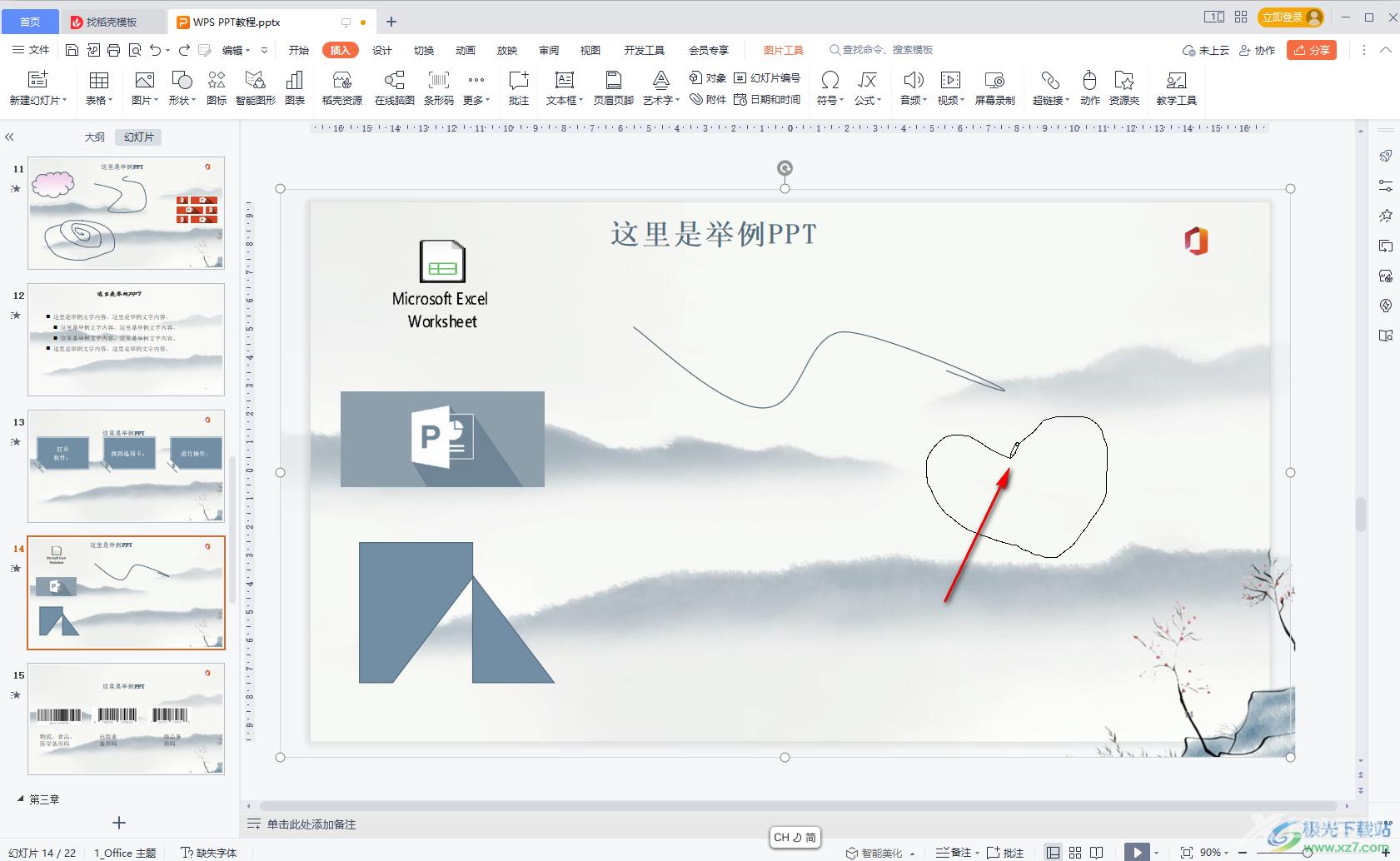Open slideshow play options dropdown arrow
The image size is (1400, 861).
tap(1156, 853)
